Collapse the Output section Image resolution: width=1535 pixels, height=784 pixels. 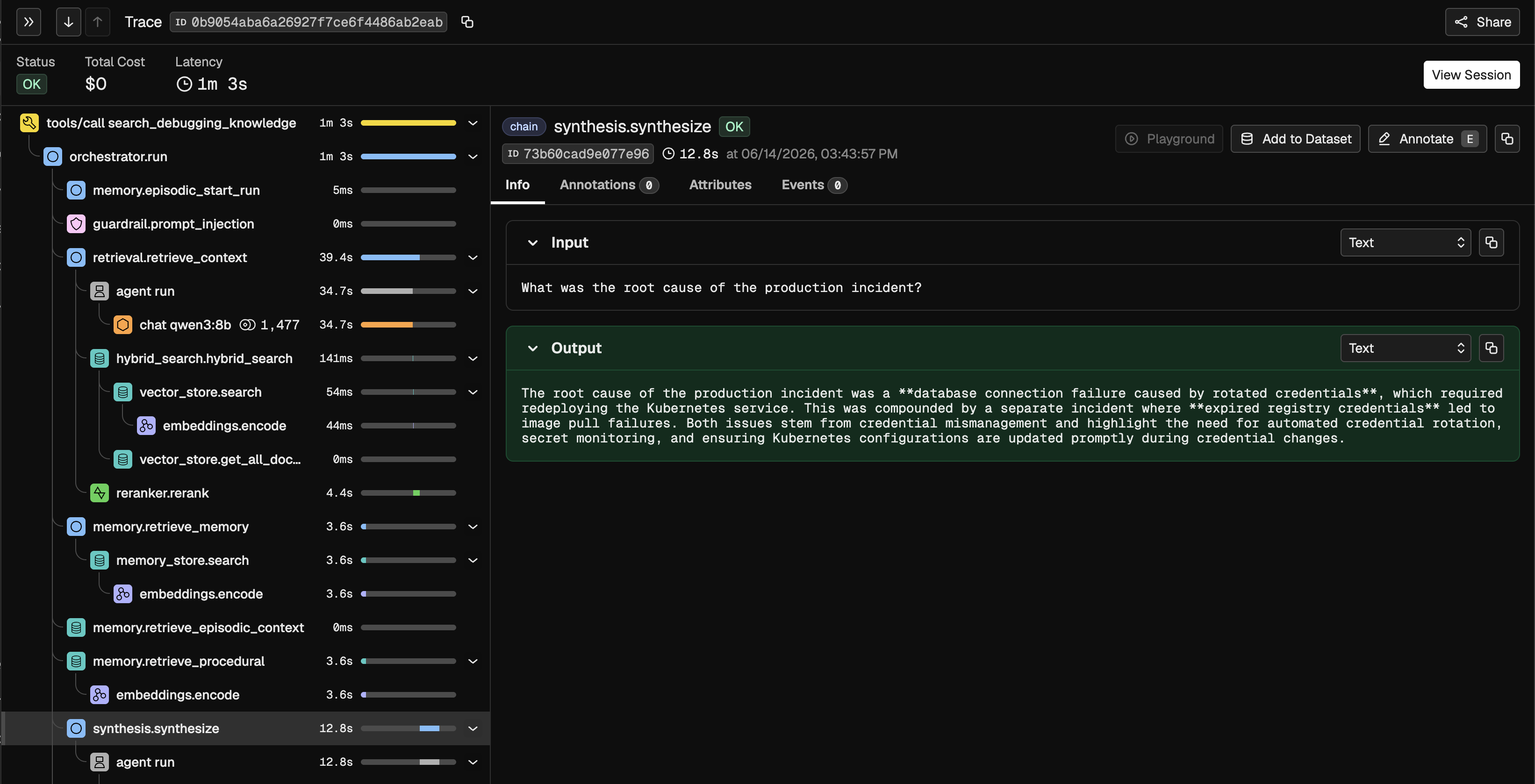click(533, 348)
